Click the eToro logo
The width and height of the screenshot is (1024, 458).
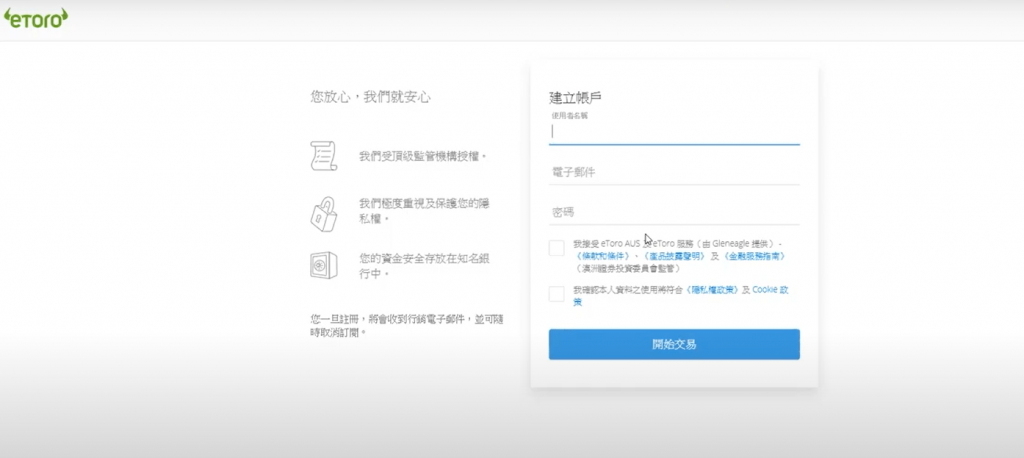[x=36, y=18]
